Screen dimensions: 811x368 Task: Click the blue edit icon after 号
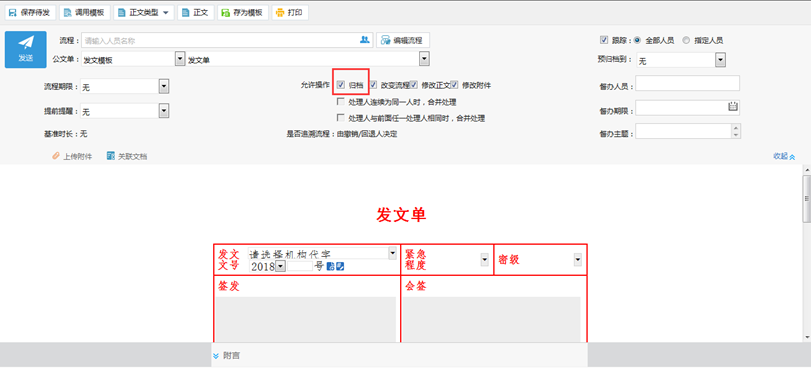340,266
